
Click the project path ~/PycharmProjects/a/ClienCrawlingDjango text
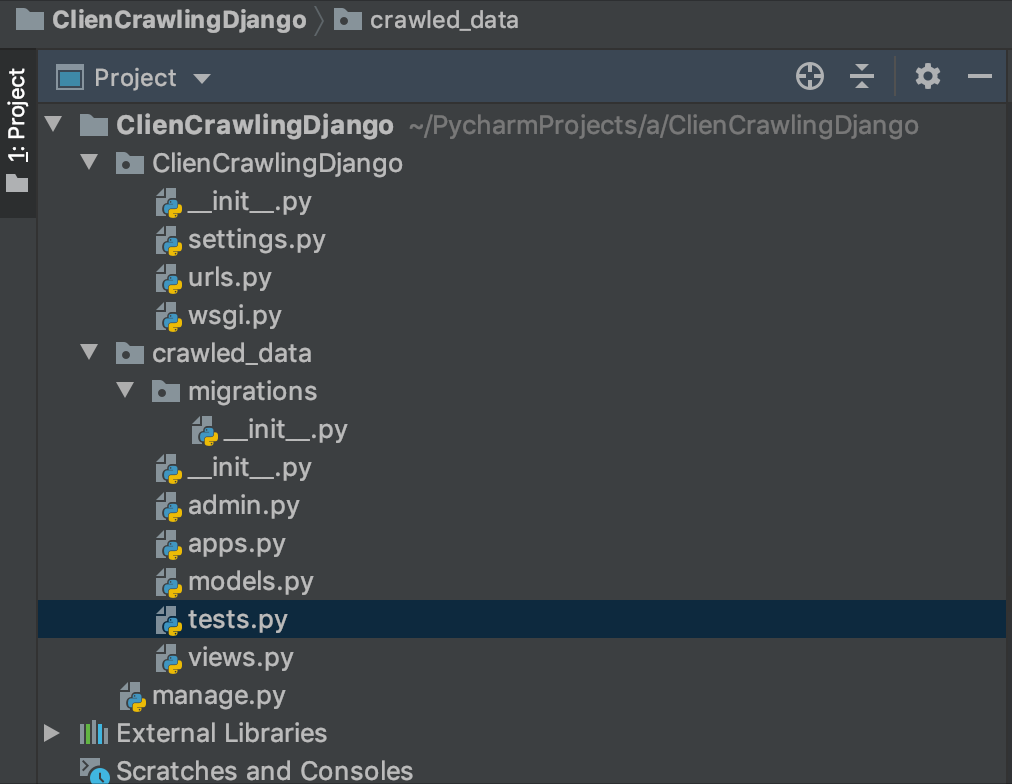[664, 125]
